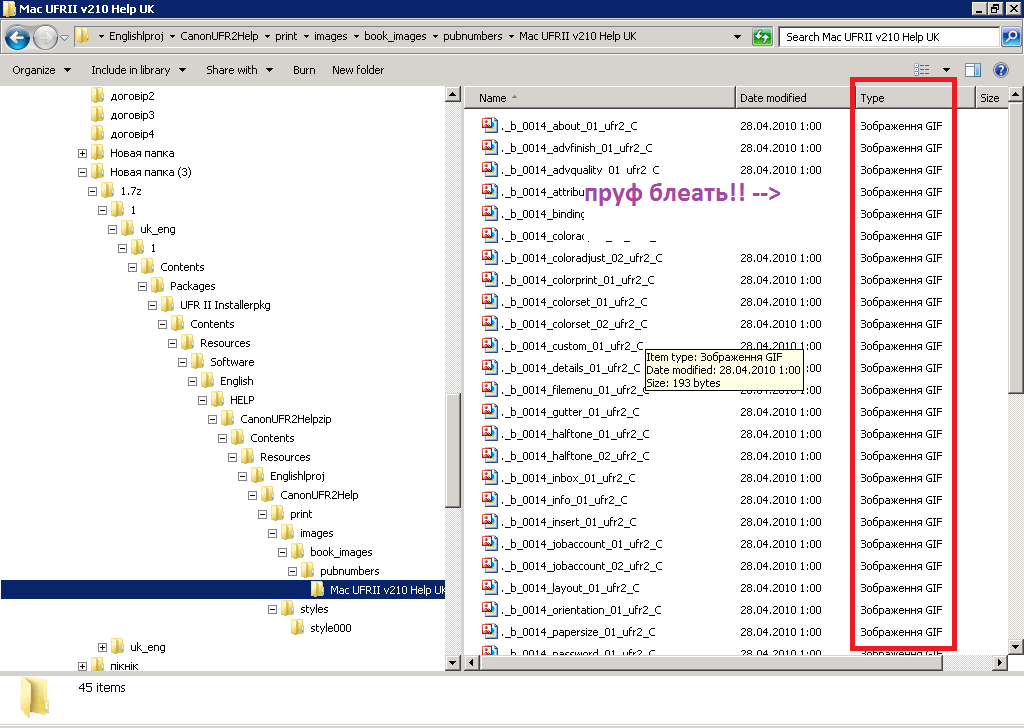Collapse the styles tree node
This screenshot has height=728, width=1024.
(272, 609)
